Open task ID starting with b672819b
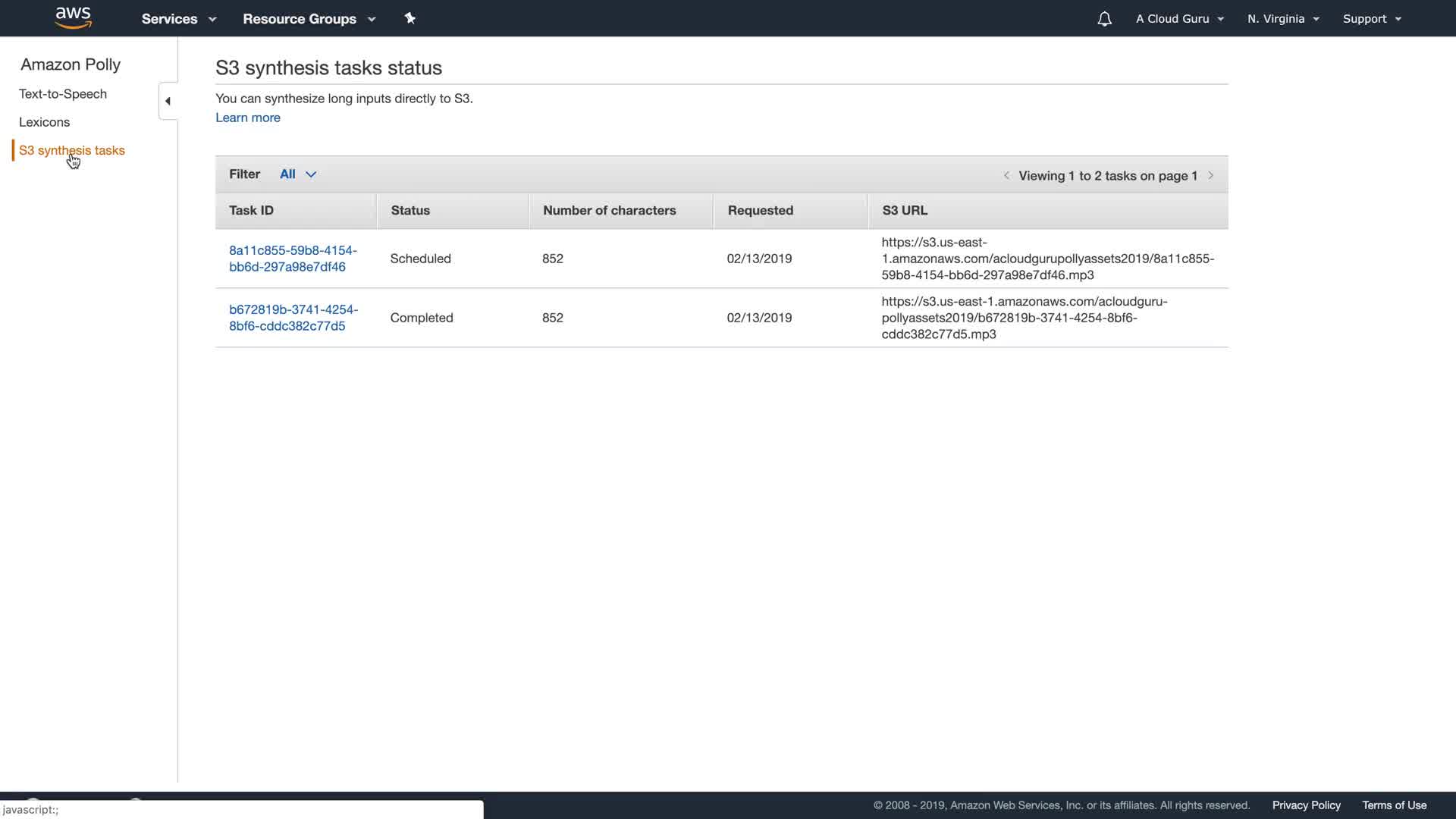The image size is (1456, 819). coord(293,318)
